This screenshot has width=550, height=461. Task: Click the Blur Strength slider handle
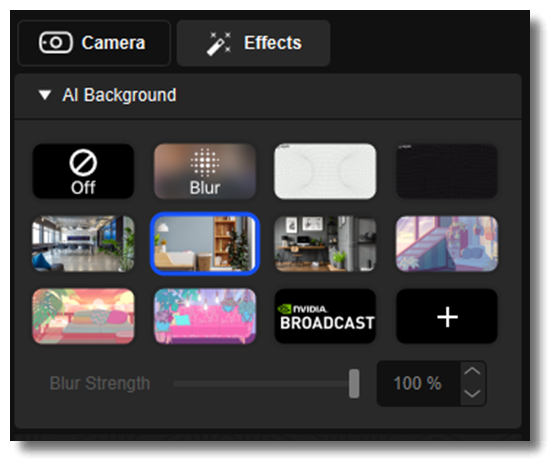[354, 383]
